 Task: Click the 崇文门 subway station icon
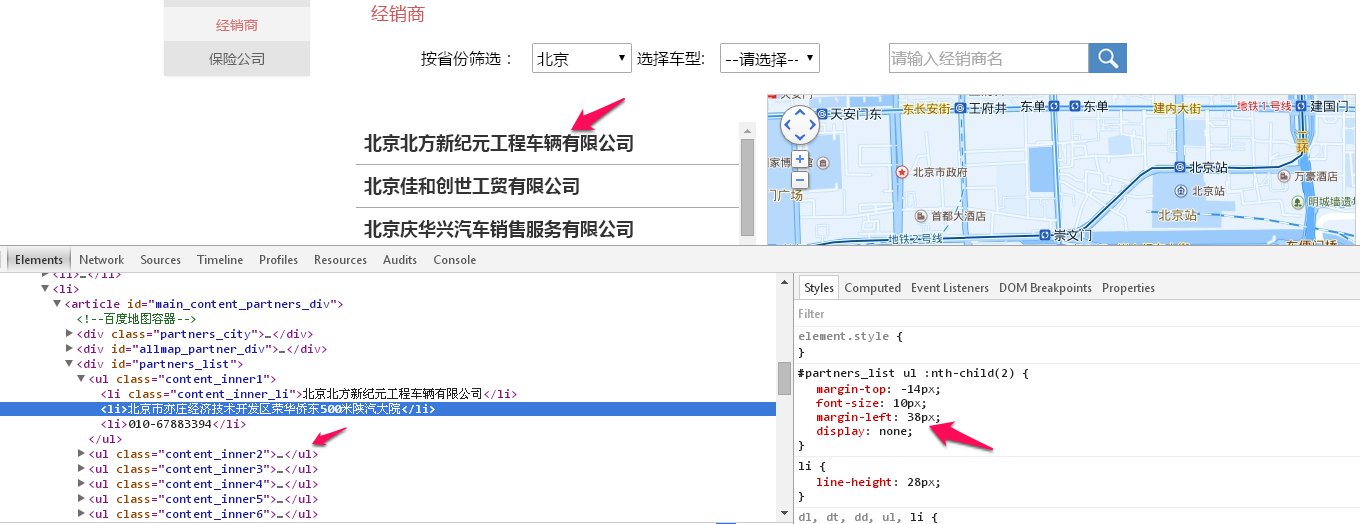click(1044, 235)
